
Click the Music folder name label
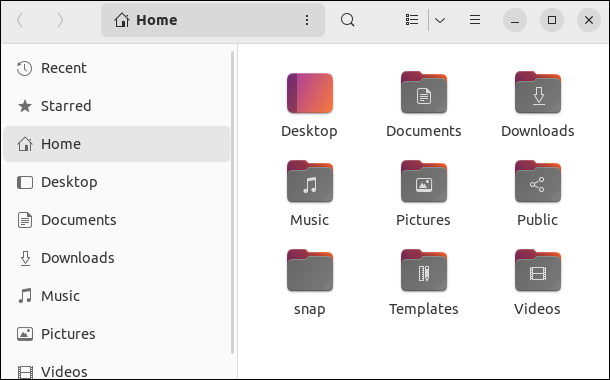click(309, 220)
